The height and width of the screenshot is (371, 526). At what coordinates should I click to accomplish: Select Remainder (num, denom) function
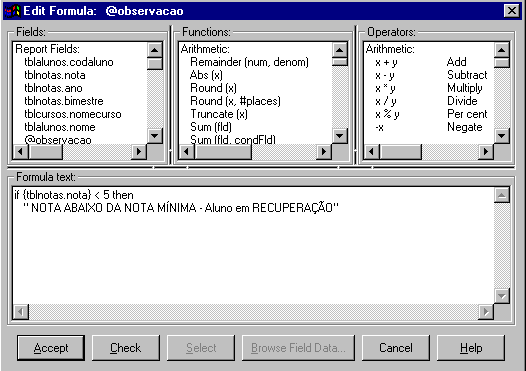(249, 62)
